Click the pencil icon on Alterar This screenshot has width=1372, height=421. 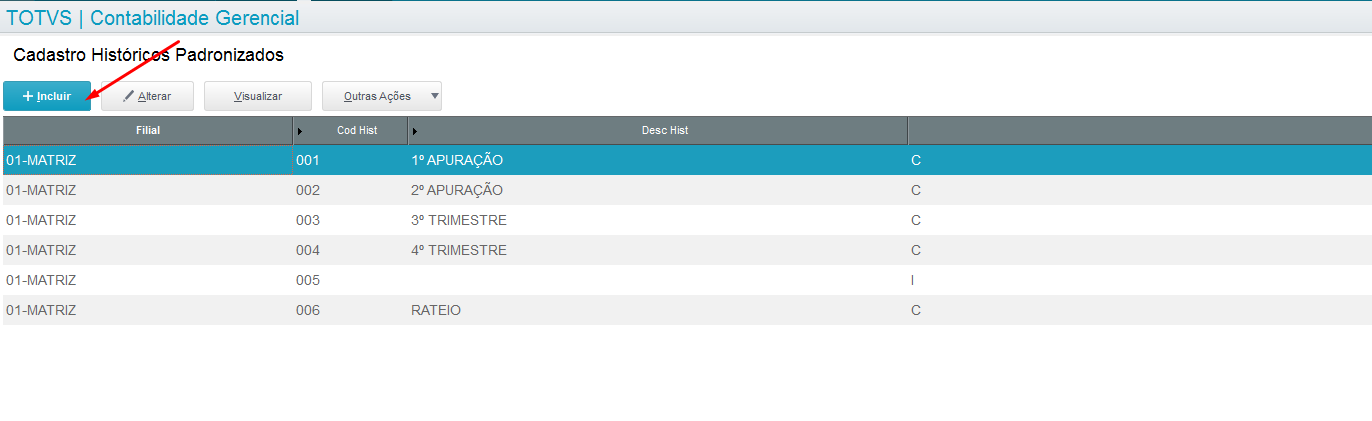pyautogui.click(x=128, y=96)
